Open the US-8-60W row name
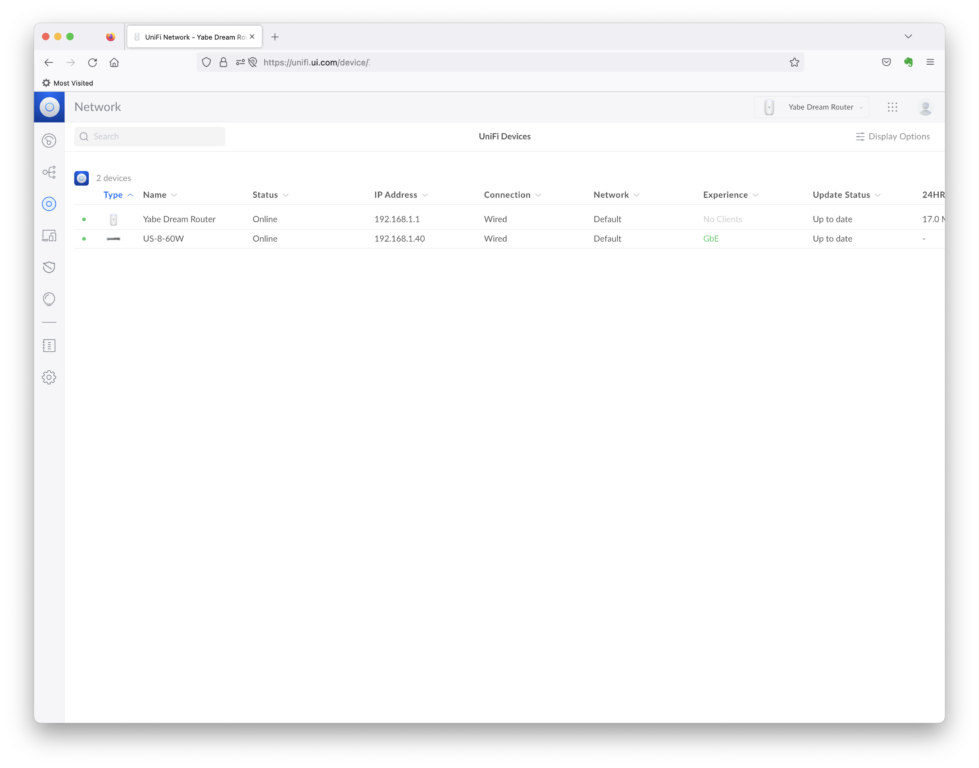The height and width of the screenshot is (768, 979). [164, 239]
